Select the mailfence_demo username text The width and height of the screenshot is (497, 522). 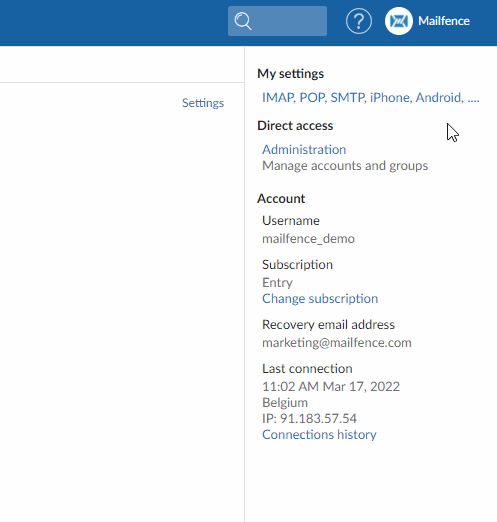pos(308,239)
